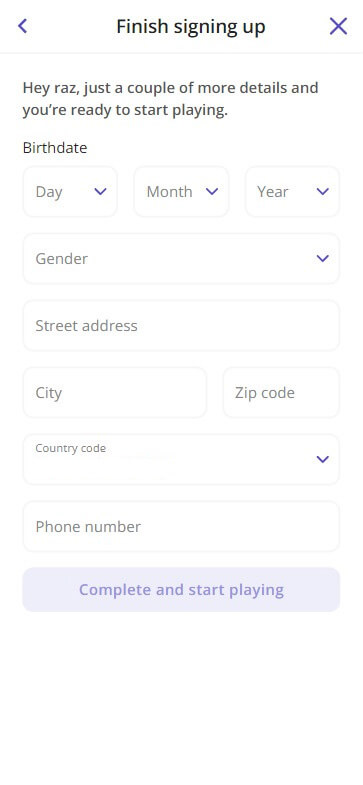Expand the Gender selector

click(181, 258)
